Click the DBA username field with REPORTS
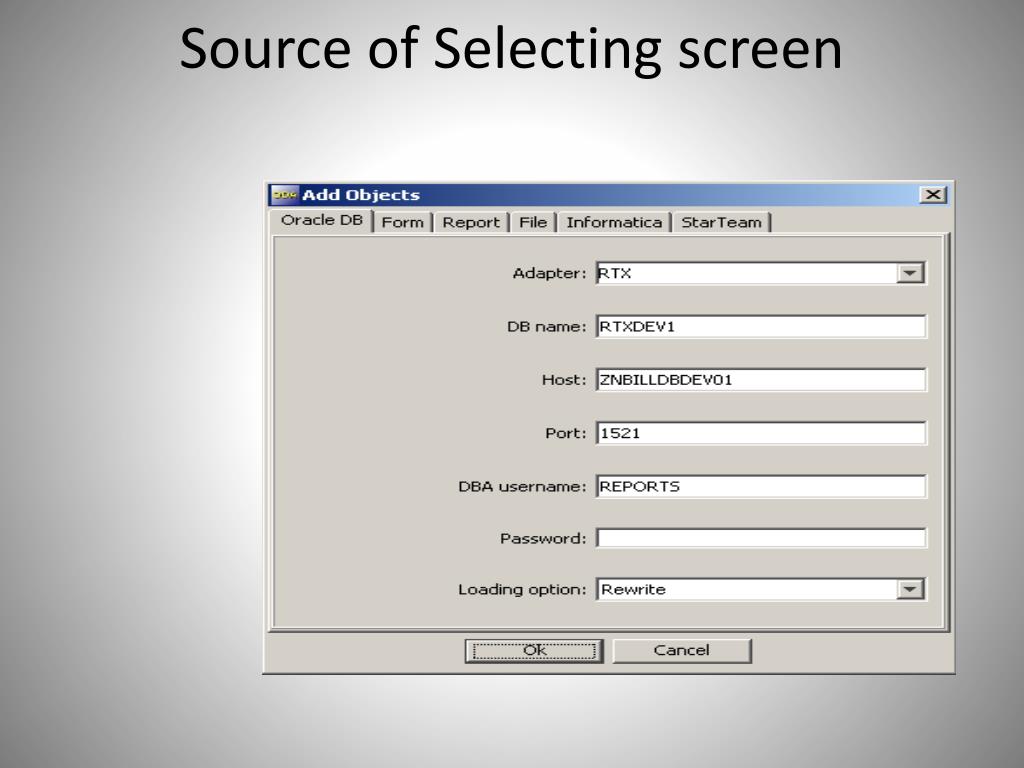The height and width of the screenshot is (768, 1024). coord(760,486)
